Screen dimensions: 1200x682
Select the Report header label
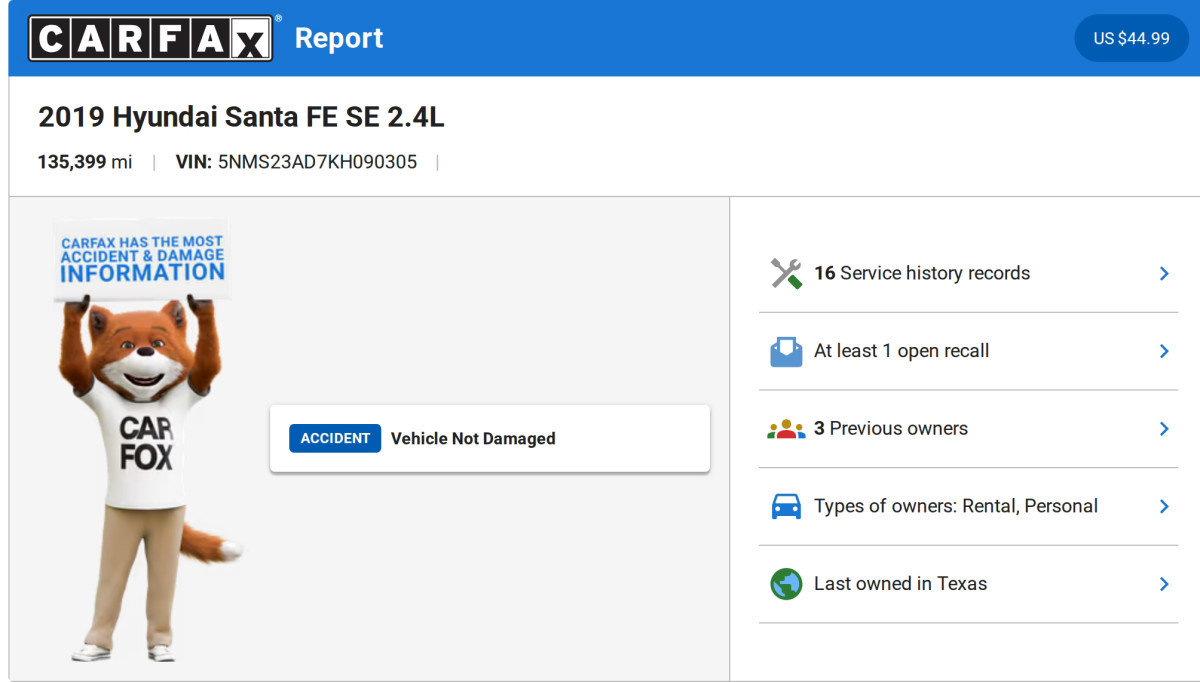click(x=339, y=38)
